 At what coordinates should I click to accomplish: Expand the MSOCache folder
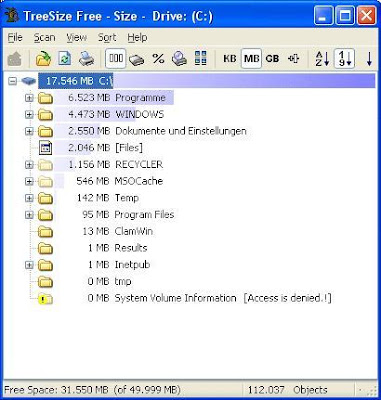point(29,181)
